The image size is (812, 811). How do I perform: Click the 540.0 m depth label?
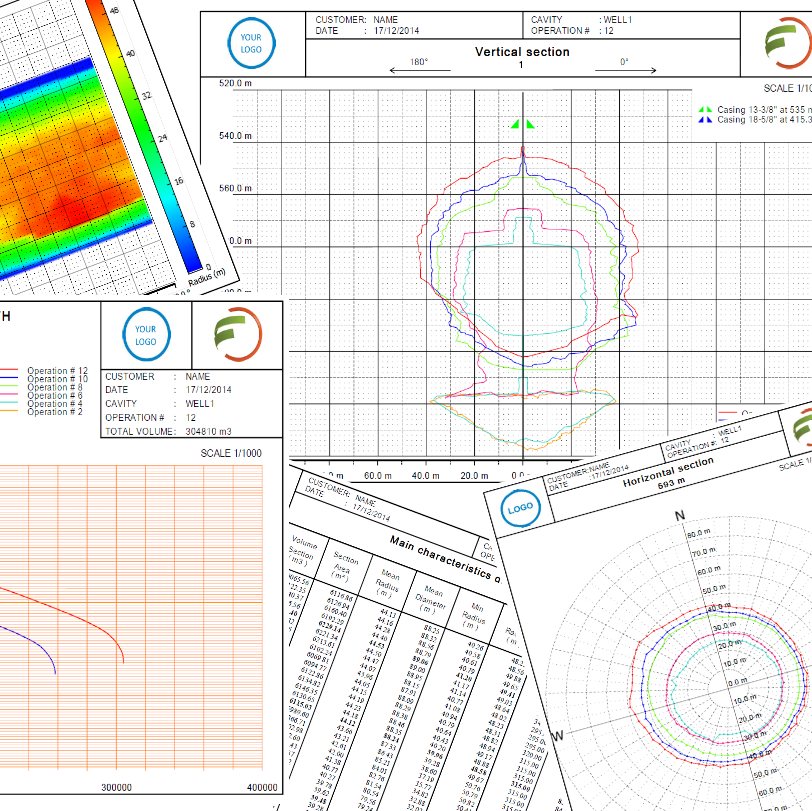click(236, 136)
